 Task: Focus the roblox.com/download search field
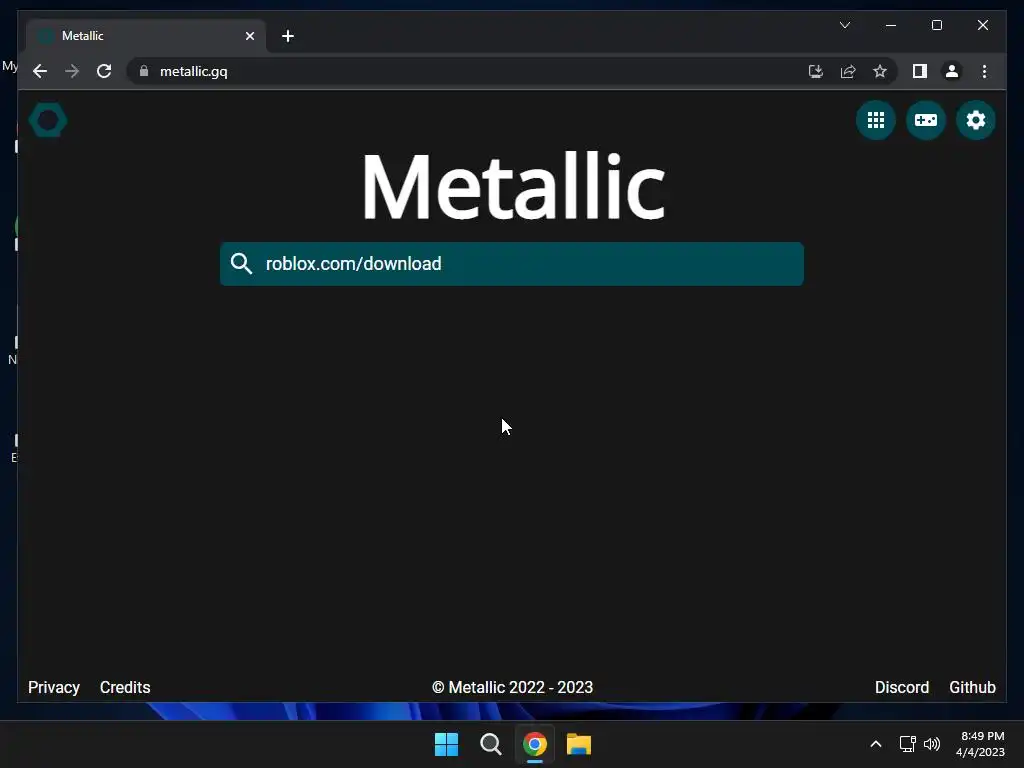pyautogui.click(x=511, y=264)
